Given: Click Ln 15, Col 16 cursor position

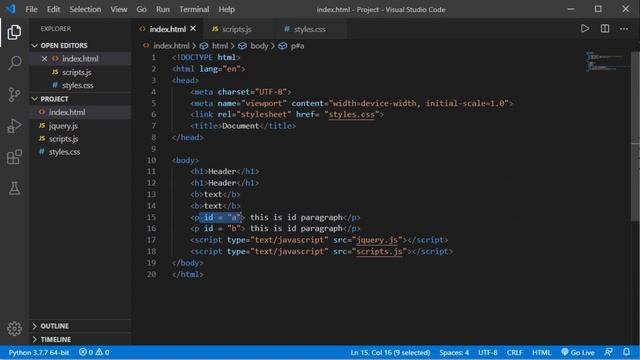Looking at the screenshot, I should tap(390, 352).
